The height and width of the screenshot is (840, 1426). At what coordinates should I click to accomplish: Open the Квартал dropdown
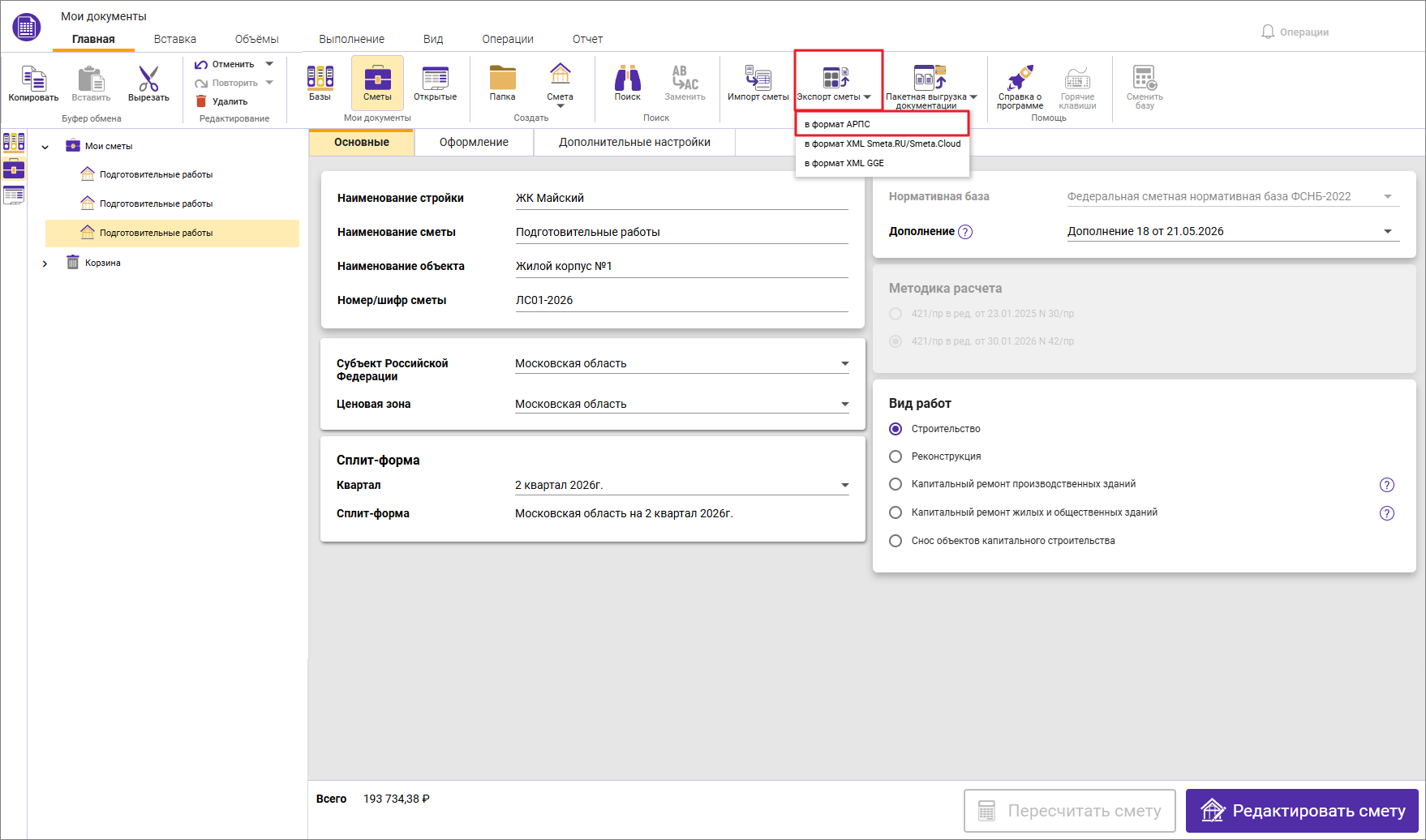tap(682, 485)
